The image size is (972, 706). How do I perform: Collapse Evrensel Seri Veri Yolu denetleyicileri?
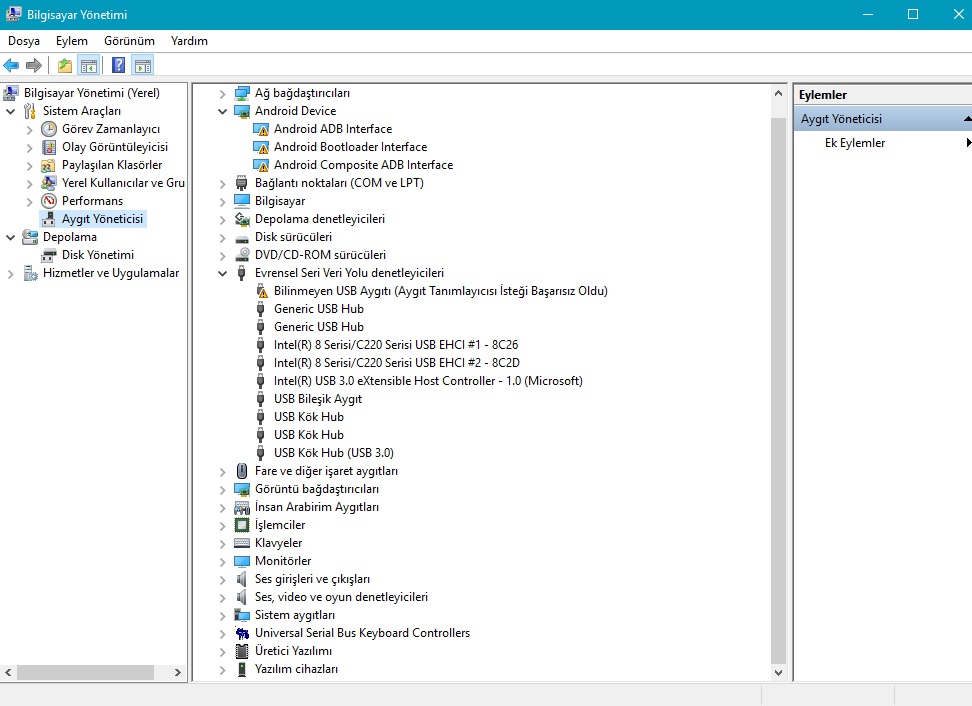pyautogui.click(x=223, y=273)
